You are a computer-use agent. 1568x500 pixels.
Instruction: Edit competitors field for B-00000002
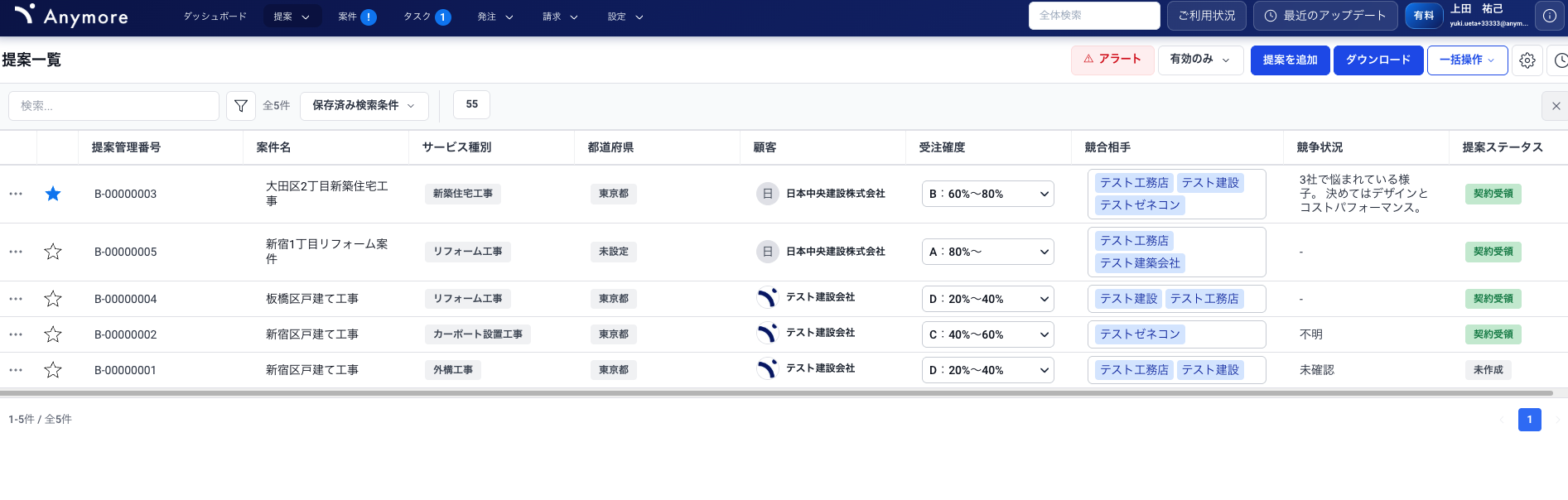[1176, 334]
